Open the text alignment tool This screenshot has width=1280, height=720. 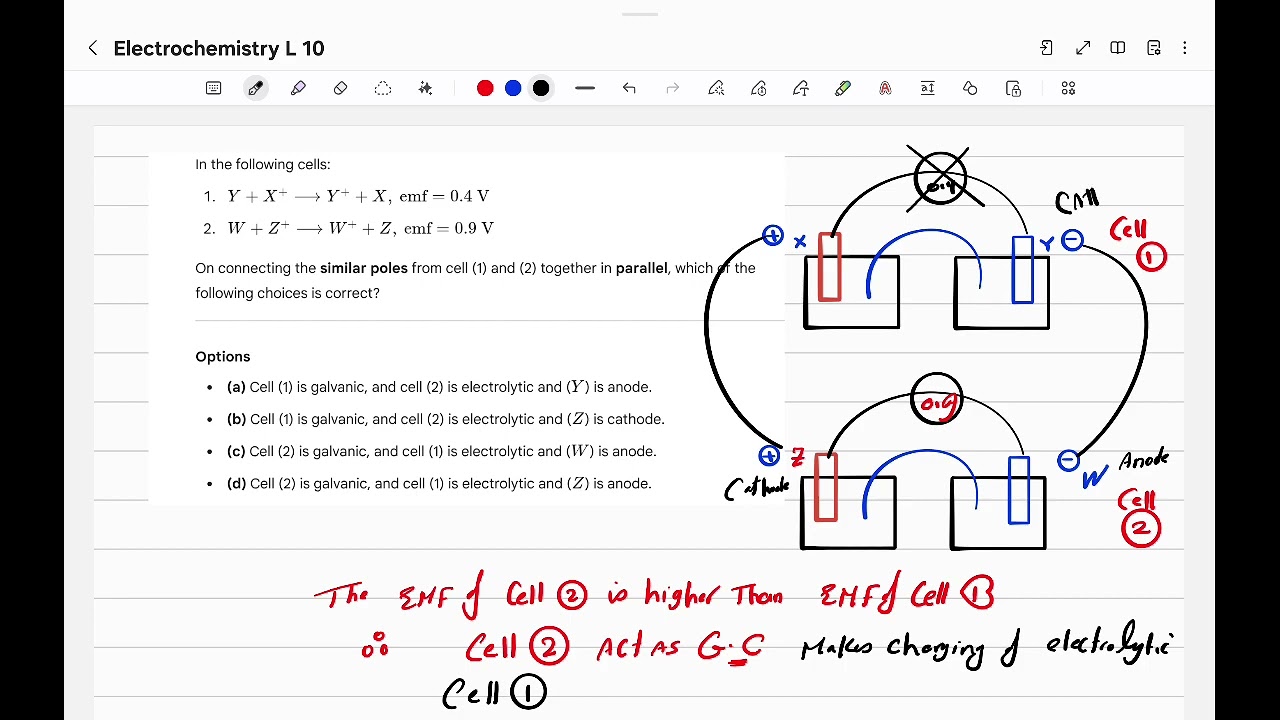point(928,89)
